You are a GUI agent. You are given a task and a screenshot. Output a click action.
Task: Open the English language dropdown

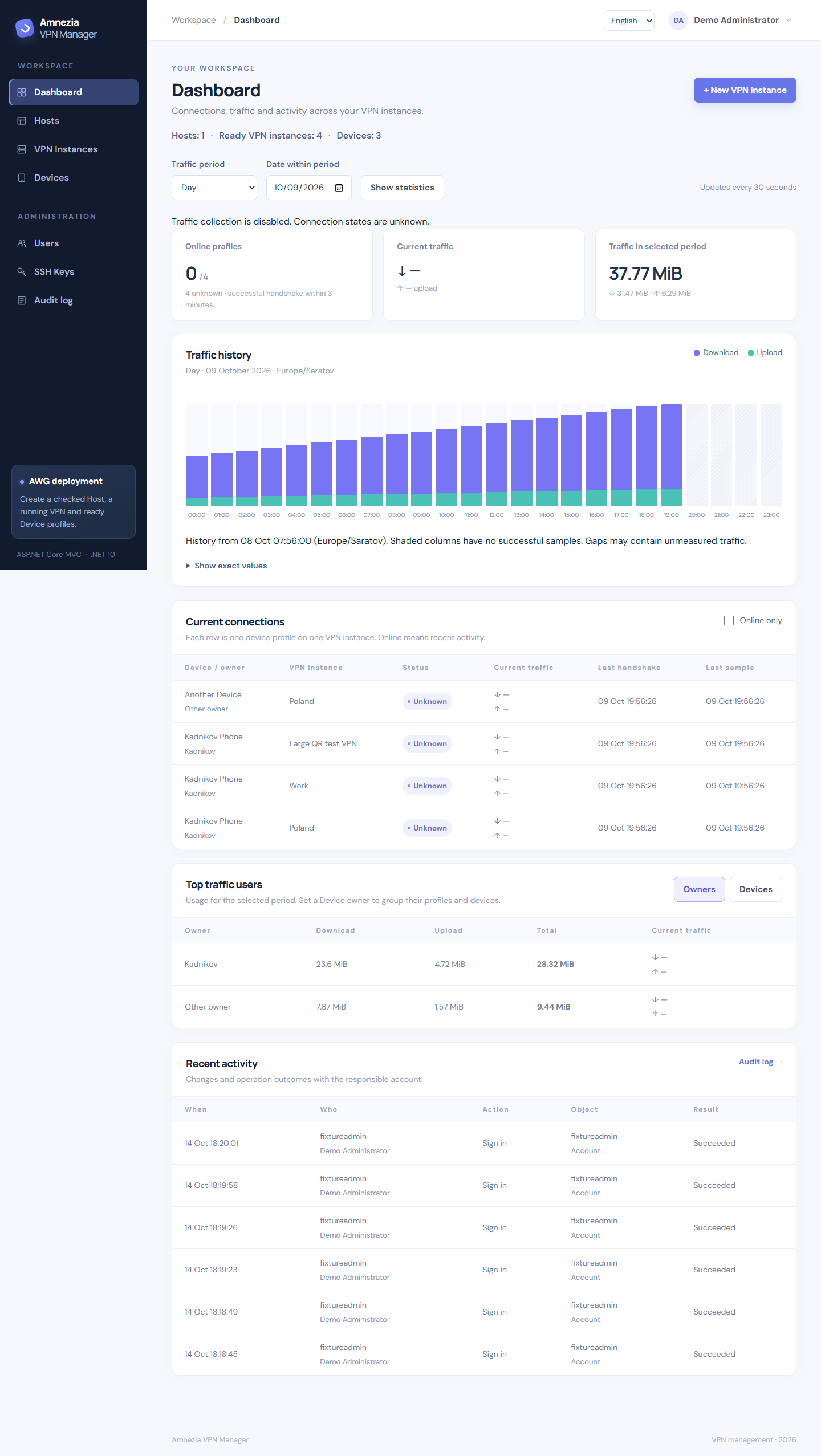(x=629, y=21)
